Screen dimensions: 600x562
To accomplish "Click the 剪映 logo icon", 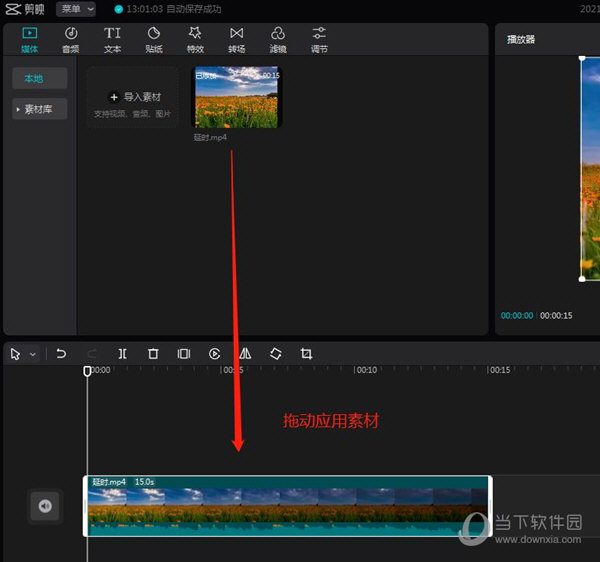I will (x=13, y=9).
